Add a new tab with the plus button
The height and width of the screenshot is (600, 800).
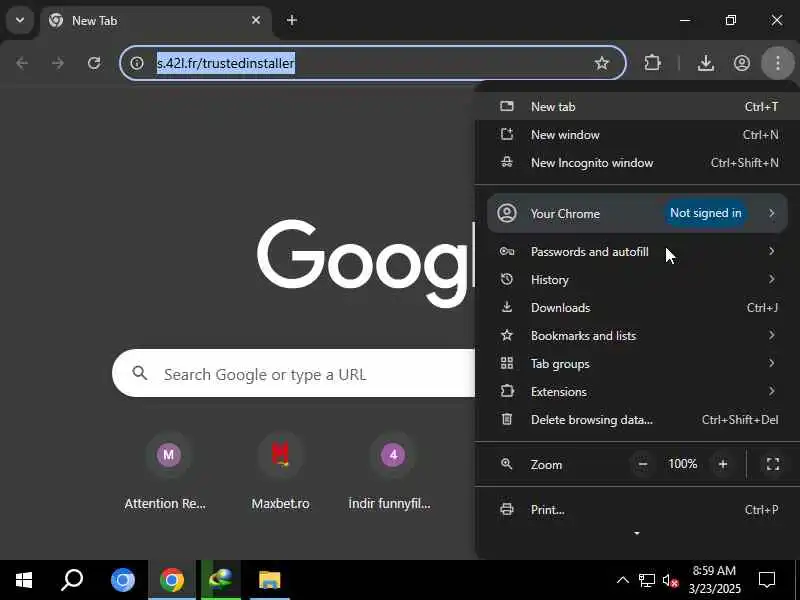coord(292,20)
